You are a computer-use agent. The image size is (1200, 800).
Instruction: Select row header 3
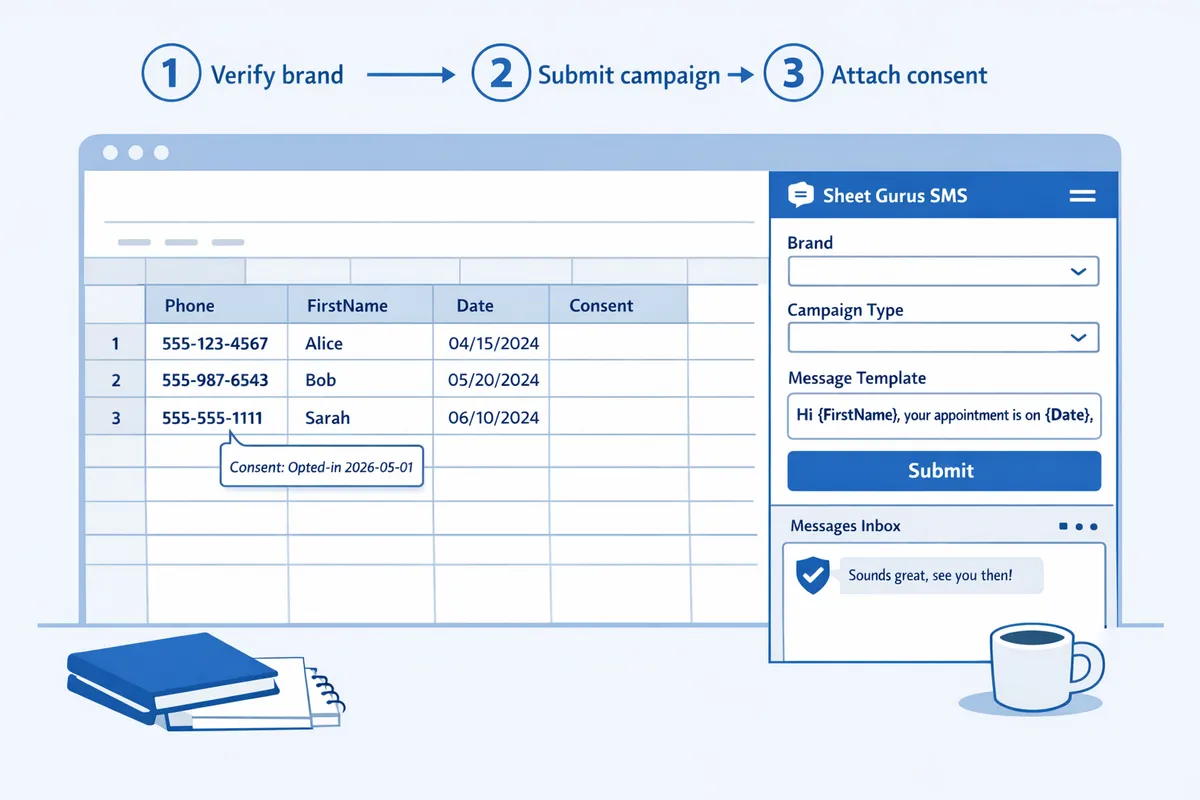point(115,417)
